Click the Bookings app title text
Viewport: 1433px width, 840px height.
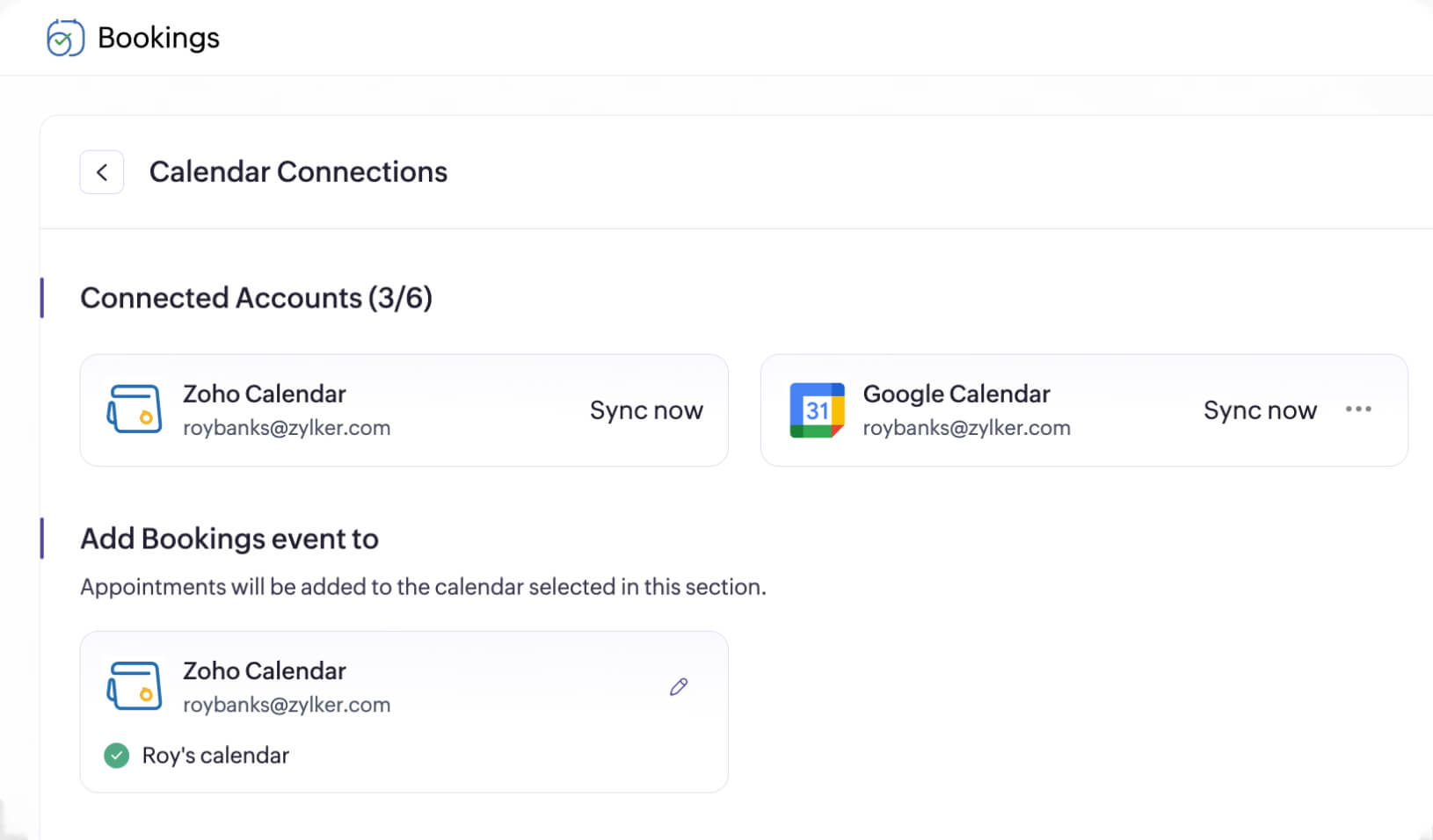158,38
